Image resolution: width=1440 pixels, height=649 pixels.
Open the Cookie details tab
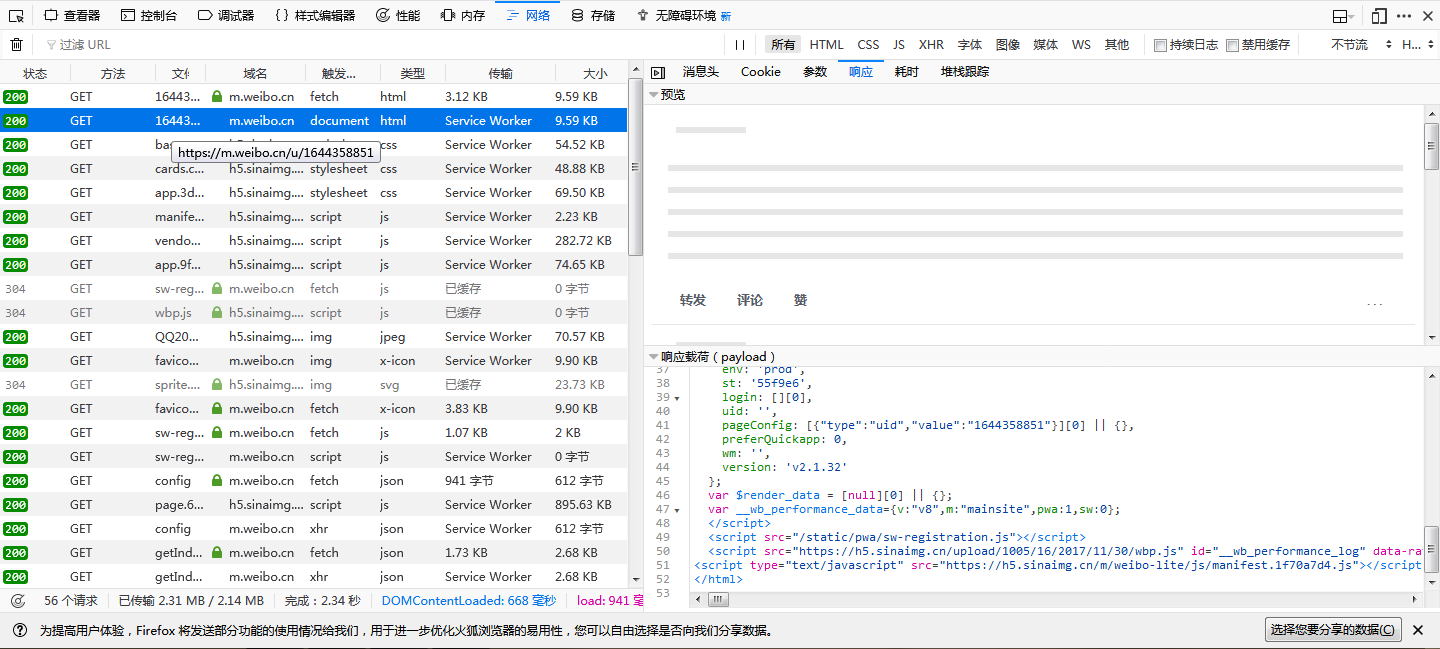(761, 72)
